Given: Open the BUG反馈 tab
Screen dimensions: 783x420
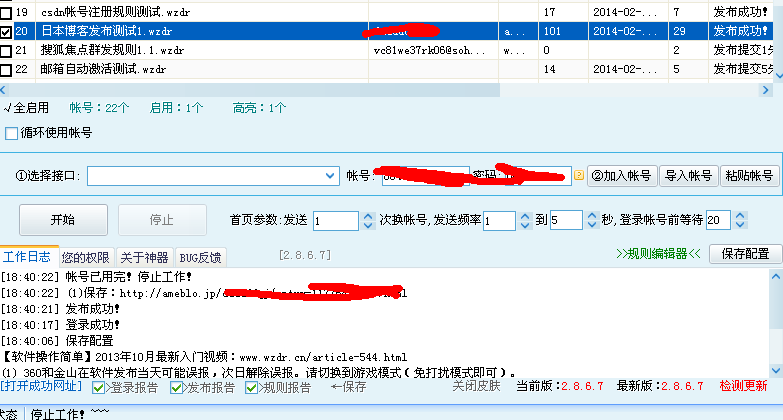Looking at the screenshot, I should tap(200, 258).
